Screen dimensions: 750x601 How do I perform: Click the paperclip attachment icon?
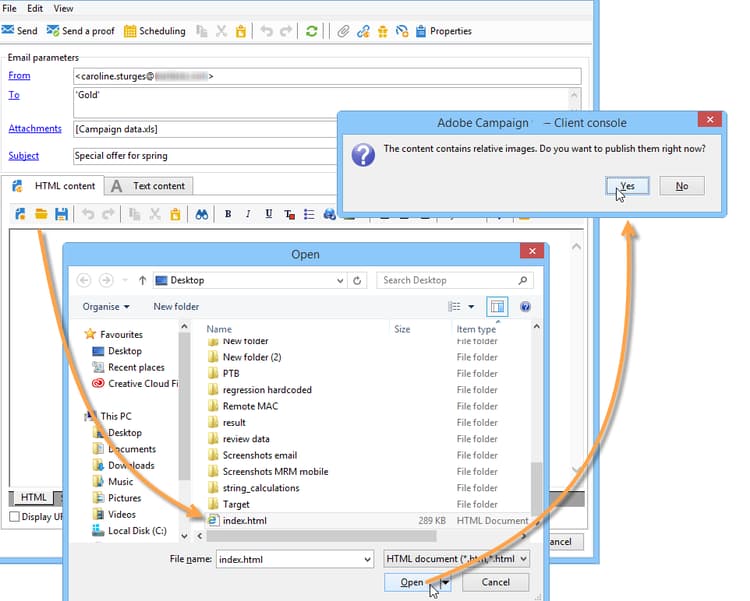(x=343, y=31)
